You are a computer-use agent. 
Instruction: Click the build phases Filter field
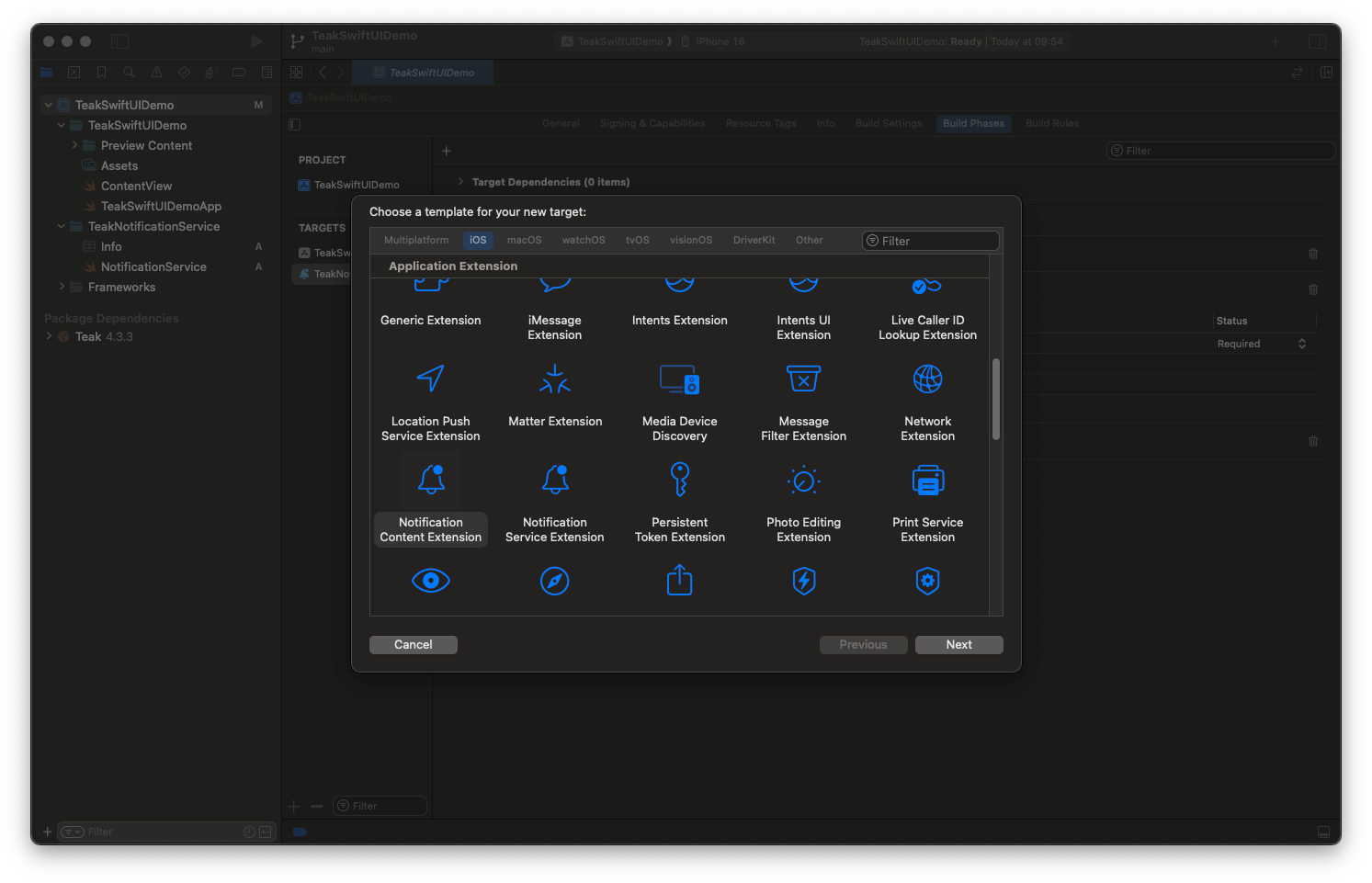point(1220,151)
